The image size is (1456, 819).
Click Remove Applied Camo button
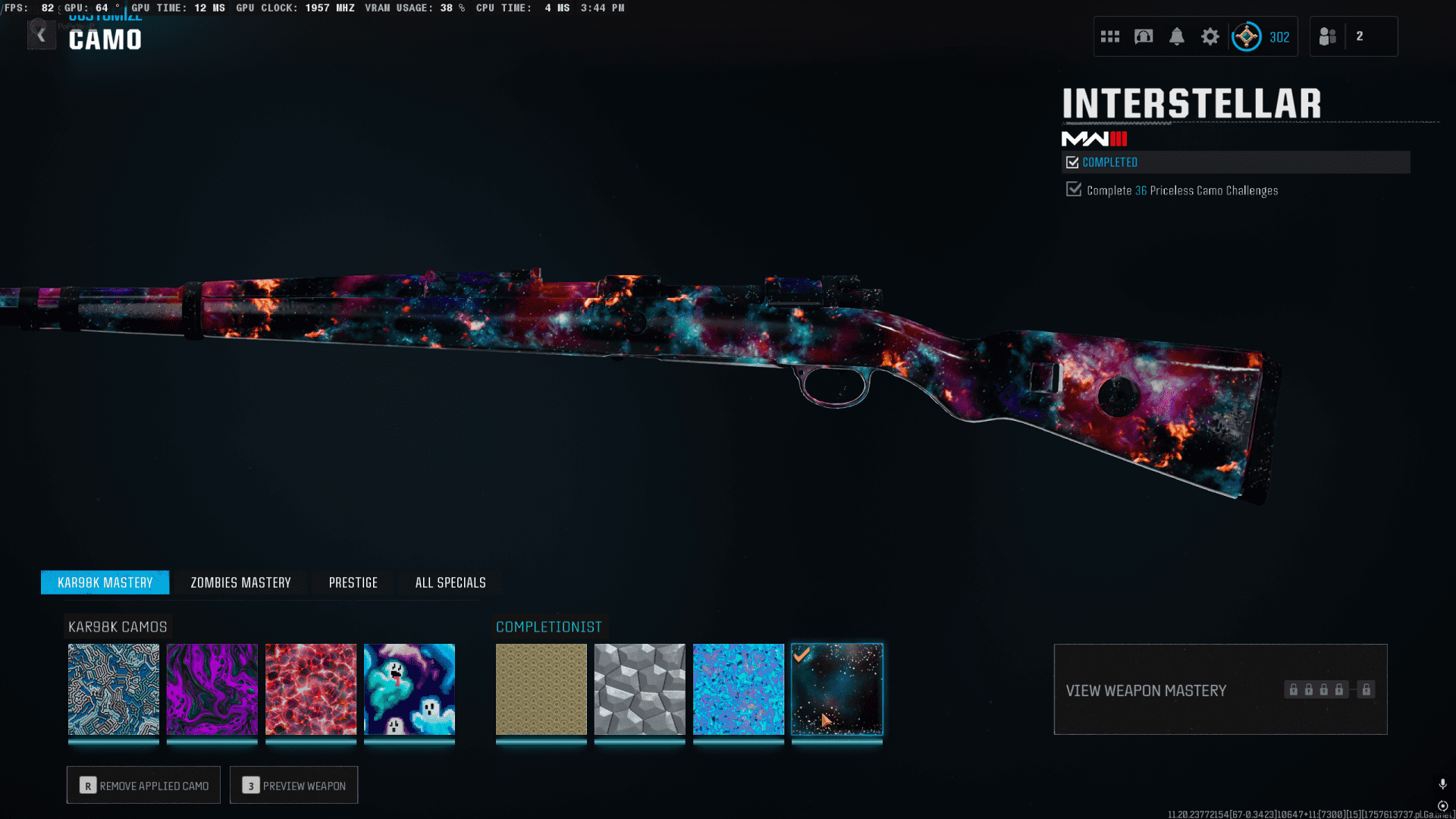click(x=143, y=786)
